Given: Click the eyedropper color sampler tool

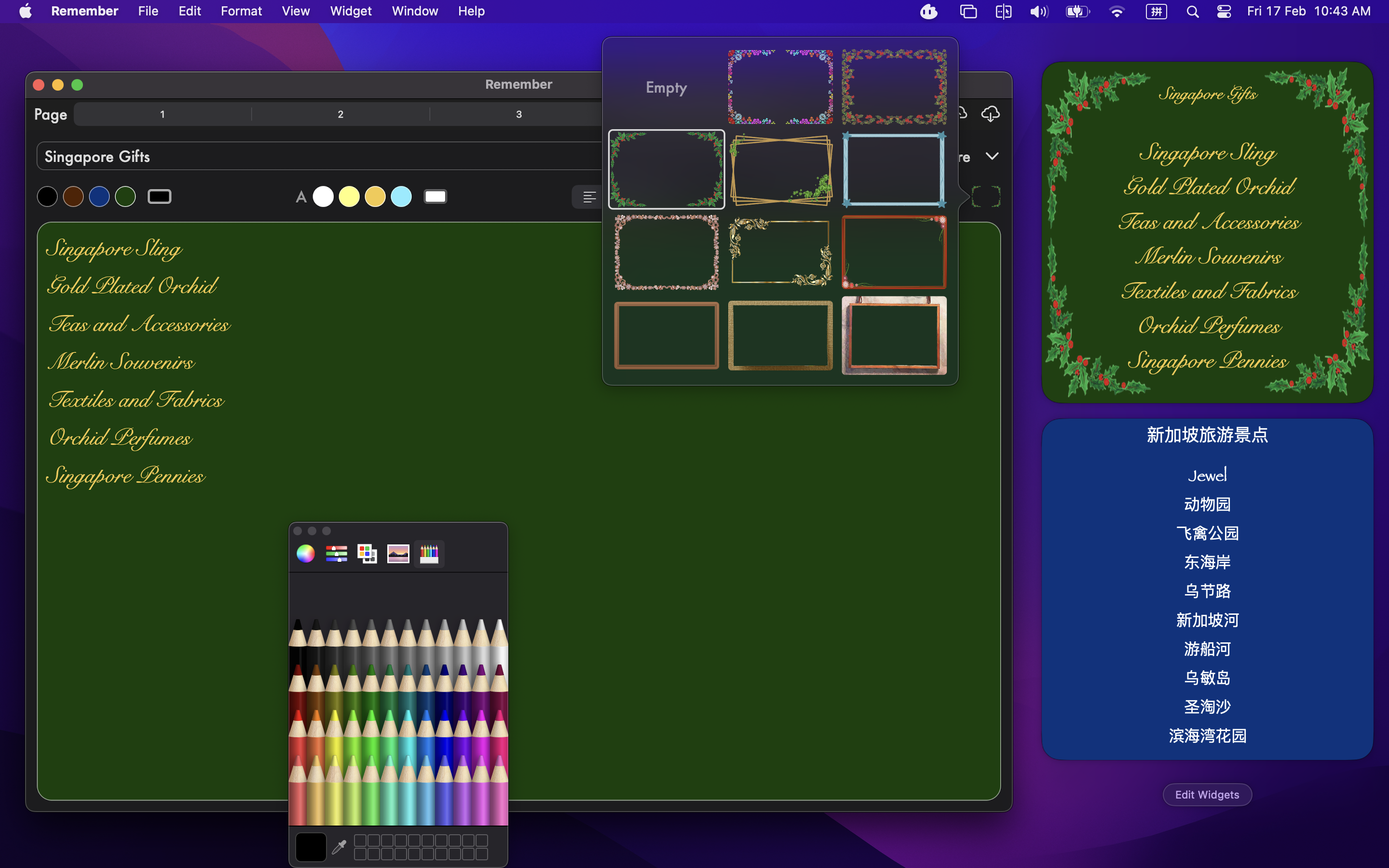Looking at the screenshot, I should coord(339,846).
